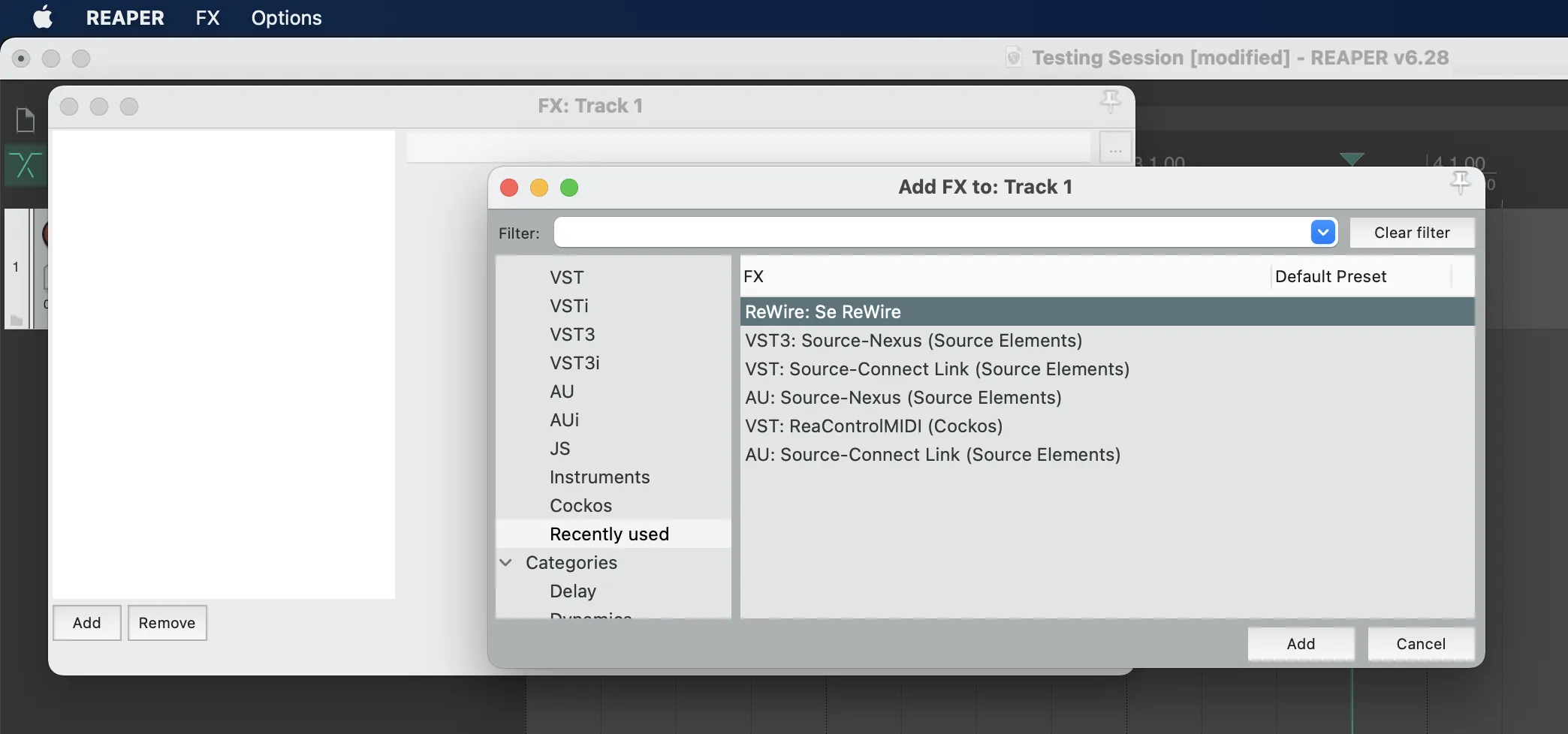
Task: Click Remove in FX: Track 1 window
Action: click(x=167, y=622)
